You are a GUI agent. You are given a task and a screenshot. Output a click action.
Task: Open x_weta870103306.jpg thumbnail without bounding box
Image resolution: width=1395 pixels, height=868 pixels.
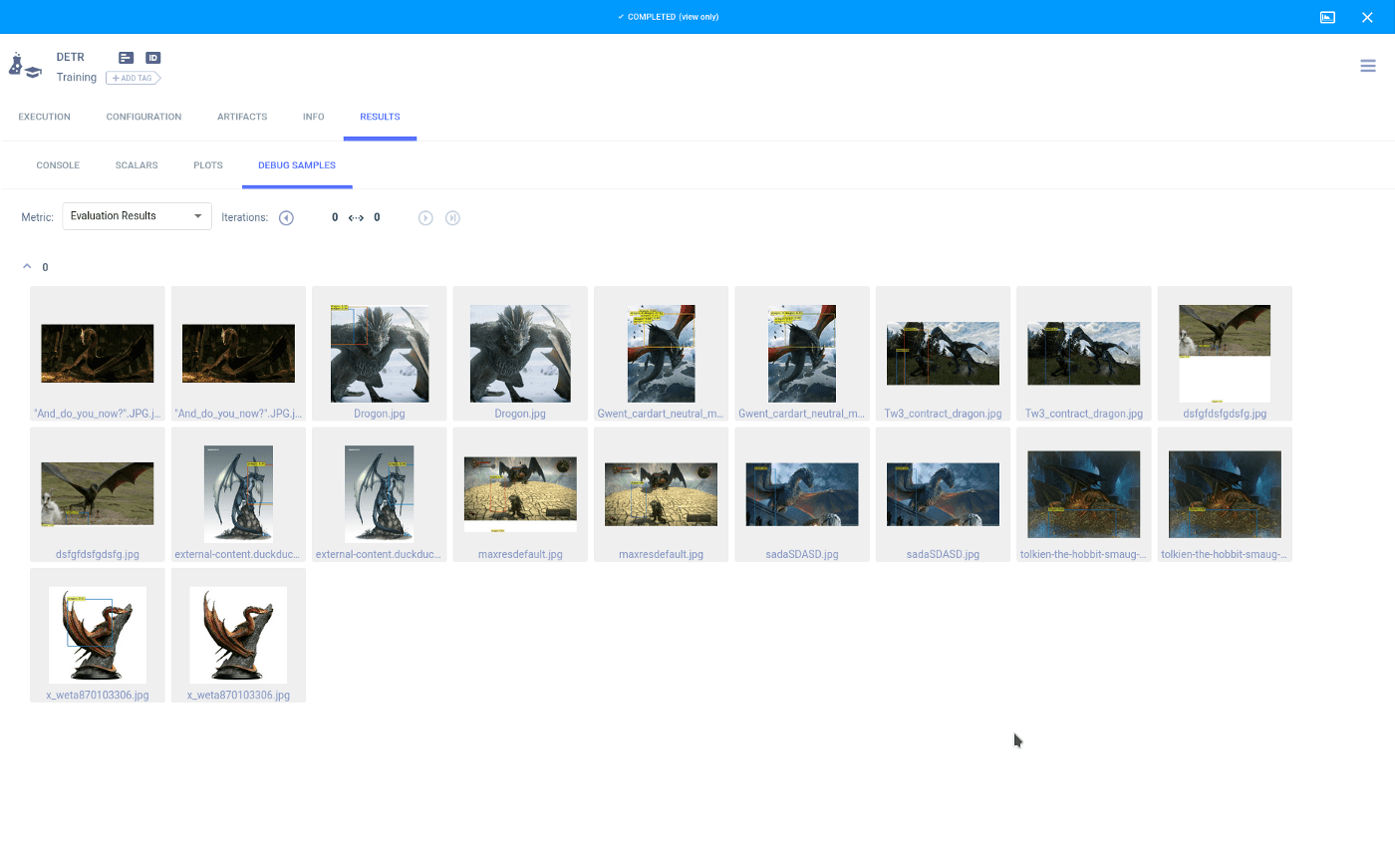click(238, 636)
